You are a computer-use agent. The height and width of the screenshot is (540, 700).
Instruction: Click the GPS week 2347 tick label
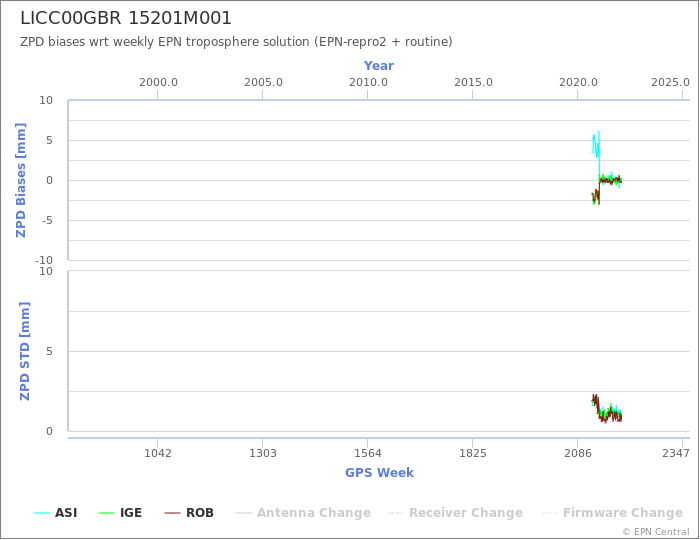point(676,453)
